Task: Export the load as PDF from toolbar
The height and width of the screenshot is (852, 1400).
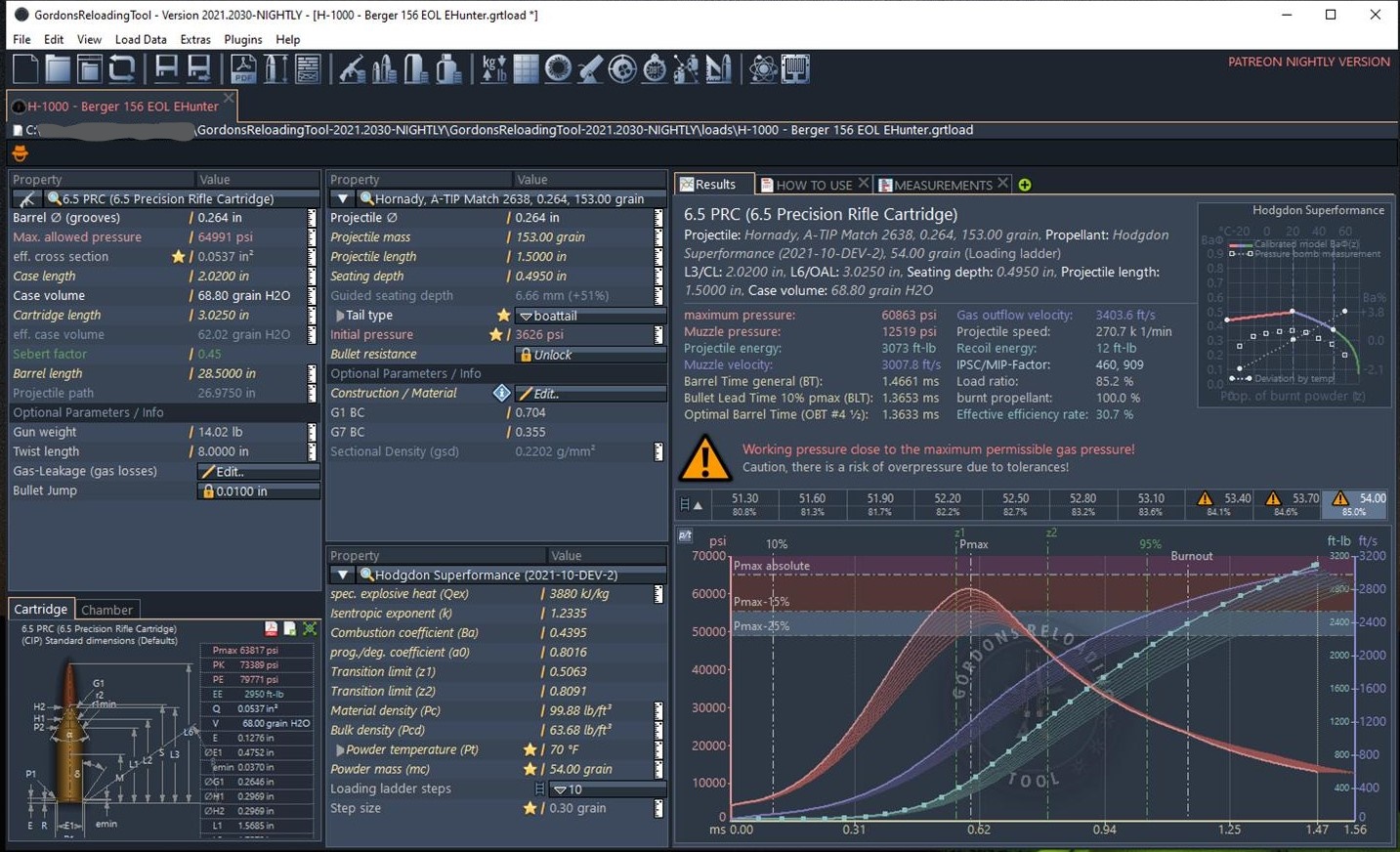Action: (x=243, y=68)
